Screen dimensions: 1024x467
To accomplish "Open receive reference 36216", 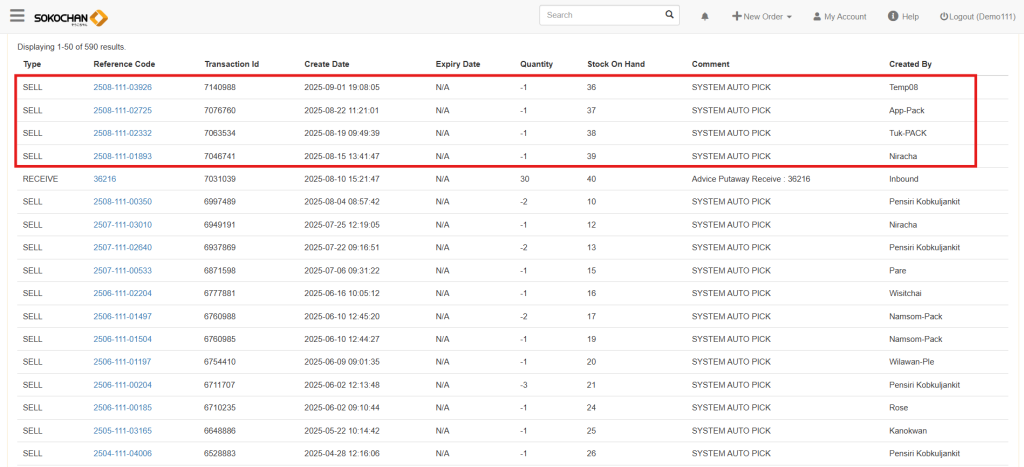I will (x=105, y=178).
